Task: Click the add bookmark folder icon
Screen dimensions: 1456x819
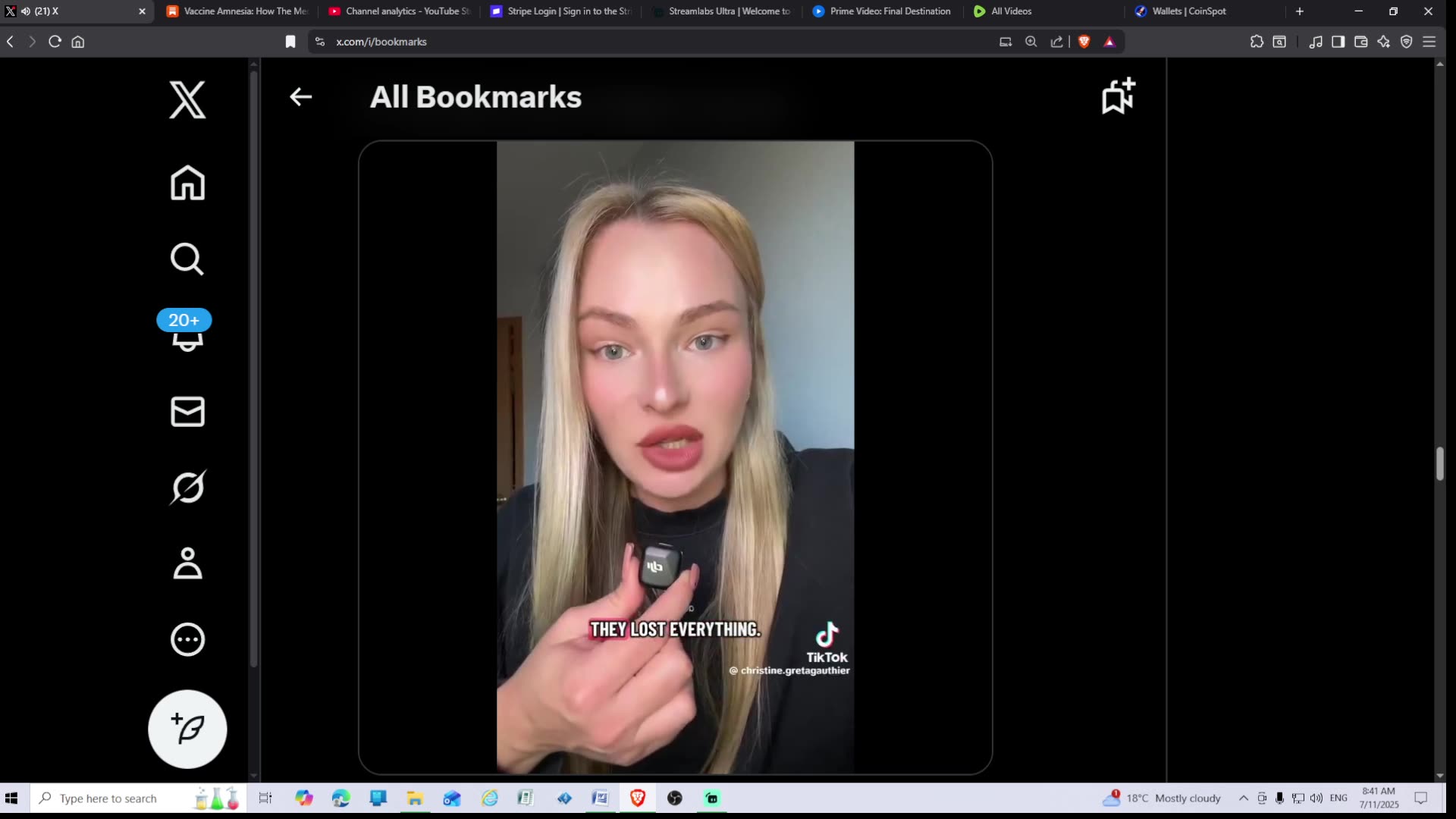Action: tap(1118, 96)
